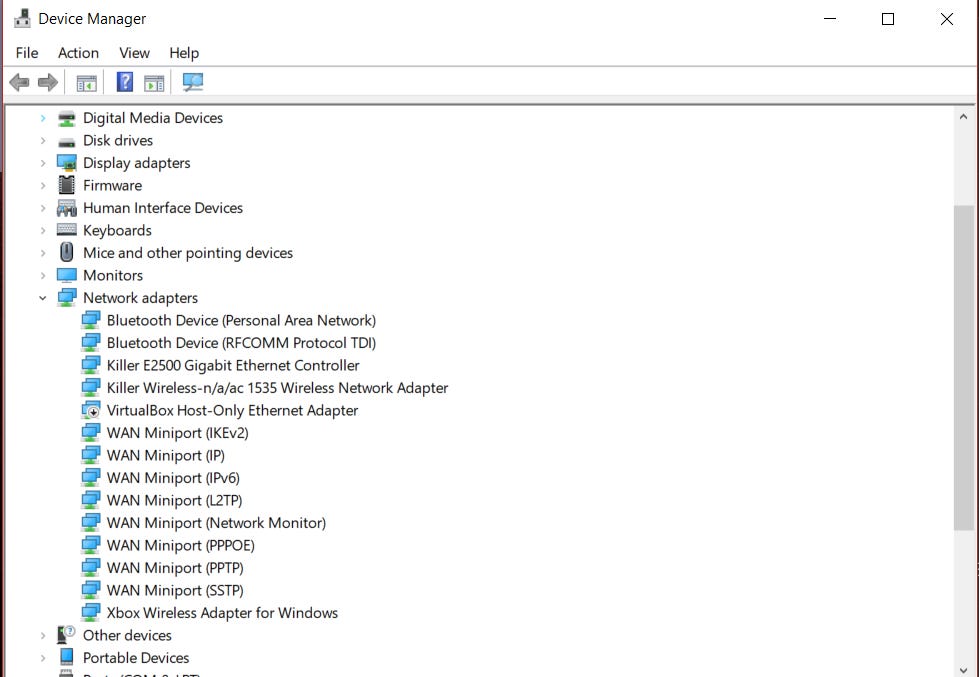The height and width of the screenshot is (677, 979).
Task: Click the scrollbar up arrow
Action: pos(963,117)
